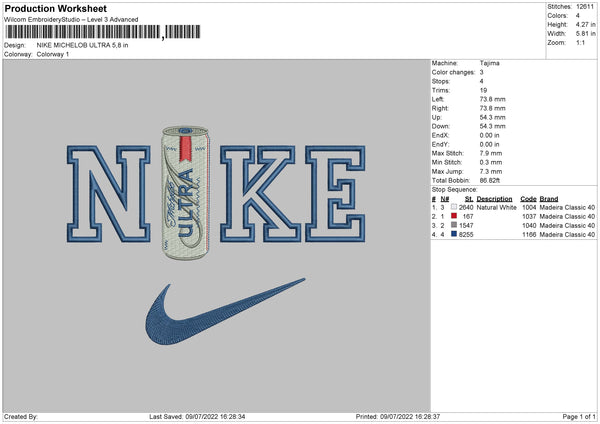
Task: Click the 'St.' column header
Action: (x=469, y=199)
